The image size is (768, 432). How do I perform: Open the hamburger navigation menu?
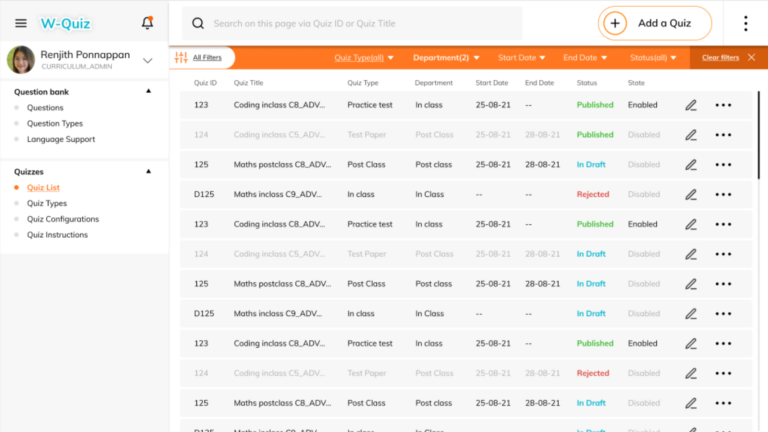pyautogui.click(x=21, y=23)
